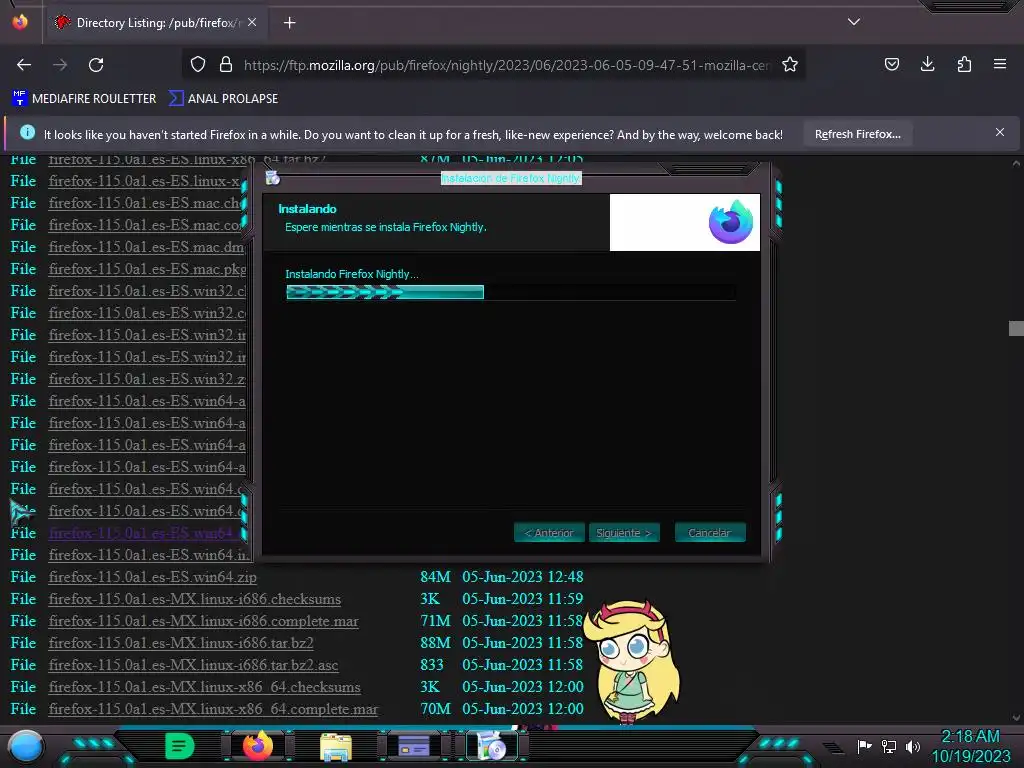Open Firefox View from the fox icon

pos(20,22)
